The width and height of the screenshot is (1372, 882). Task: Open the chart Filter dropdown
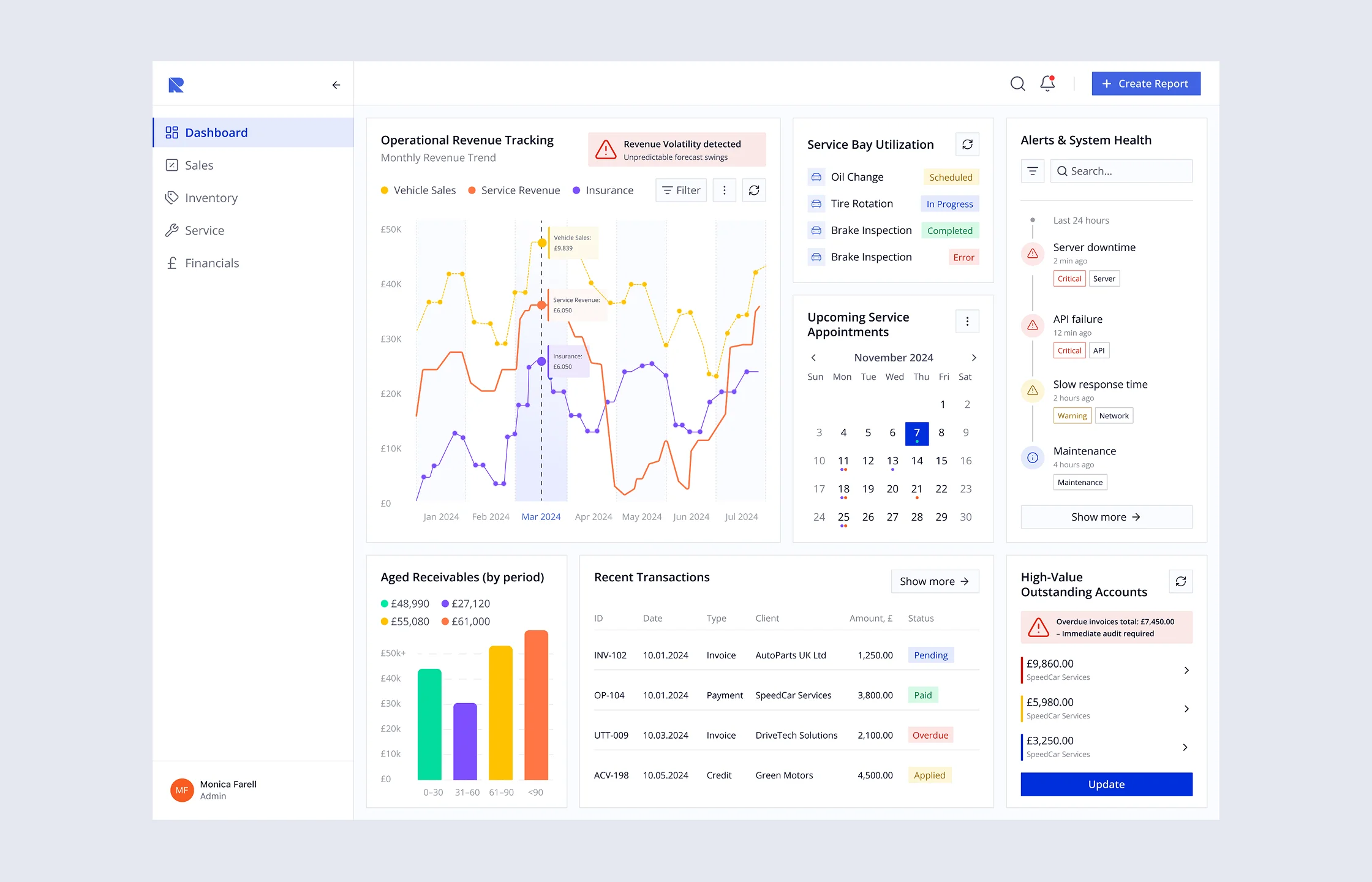(x=681, y=190)
